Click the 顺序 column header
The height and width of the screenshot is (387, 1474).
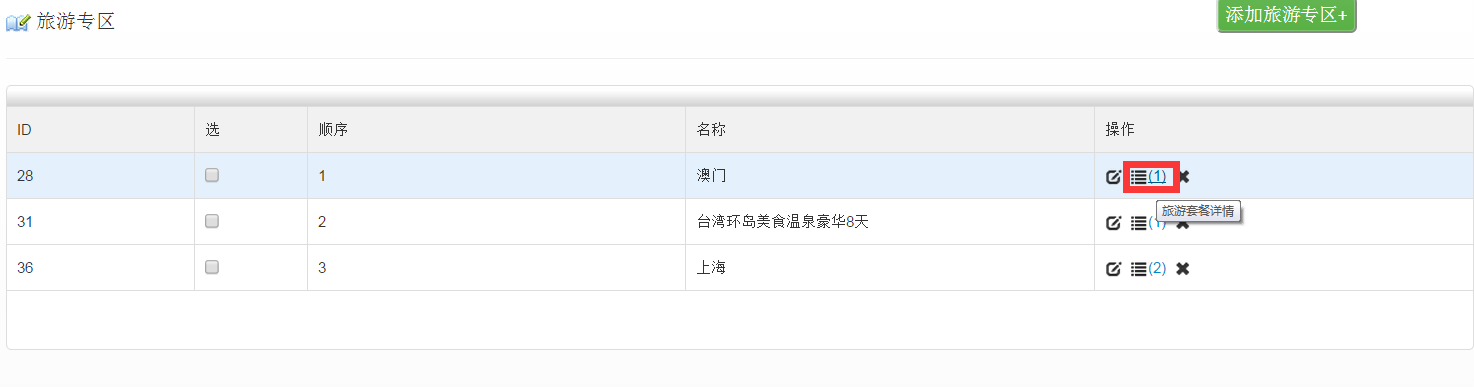click(333, 130)
